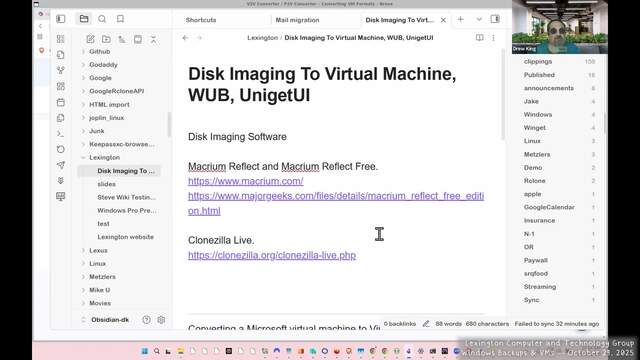This screenshot has width=640, height=360.
Task: Create a new folder in file explorer
Action: click(x=106, y=39)
